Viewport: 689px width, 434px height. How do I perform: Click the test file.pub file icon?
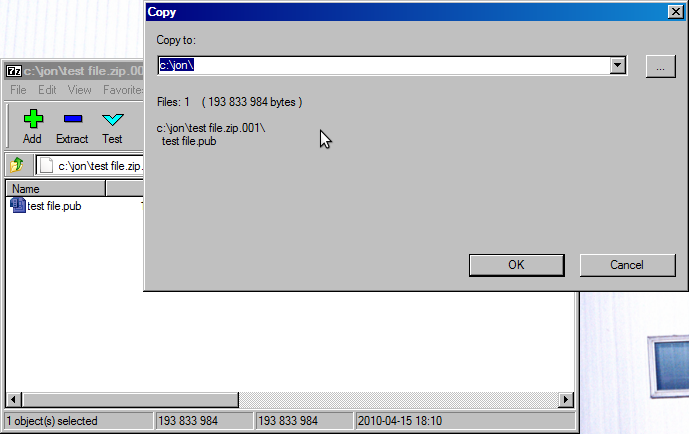tap(17, 206)
